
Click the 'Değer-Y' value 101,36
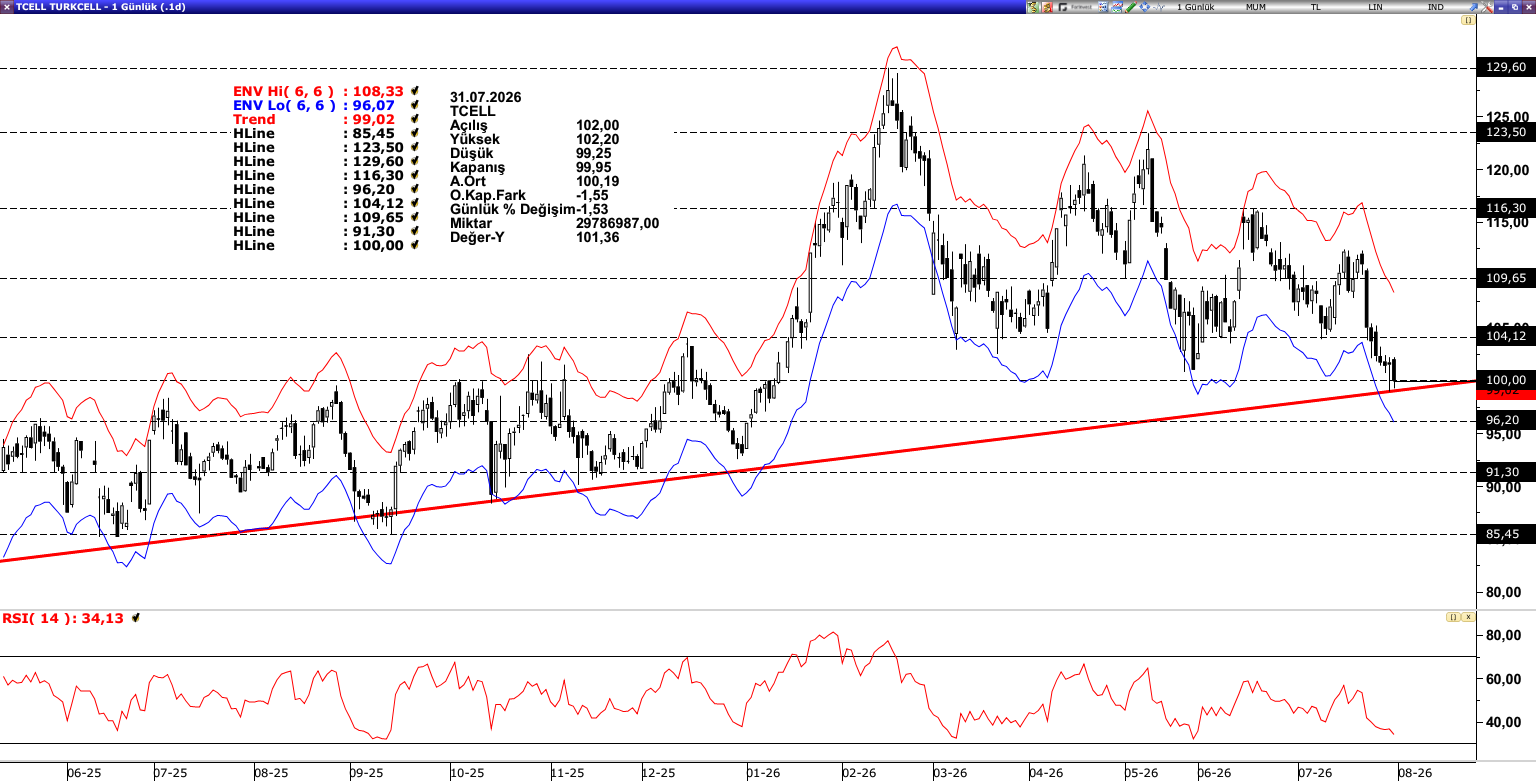click(x=598, y=237)
